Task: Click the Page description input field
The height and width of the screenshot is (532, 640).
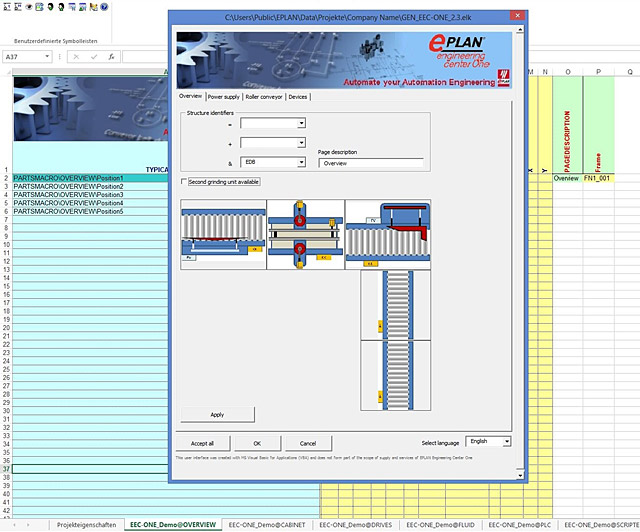Action: coord(371,163)
